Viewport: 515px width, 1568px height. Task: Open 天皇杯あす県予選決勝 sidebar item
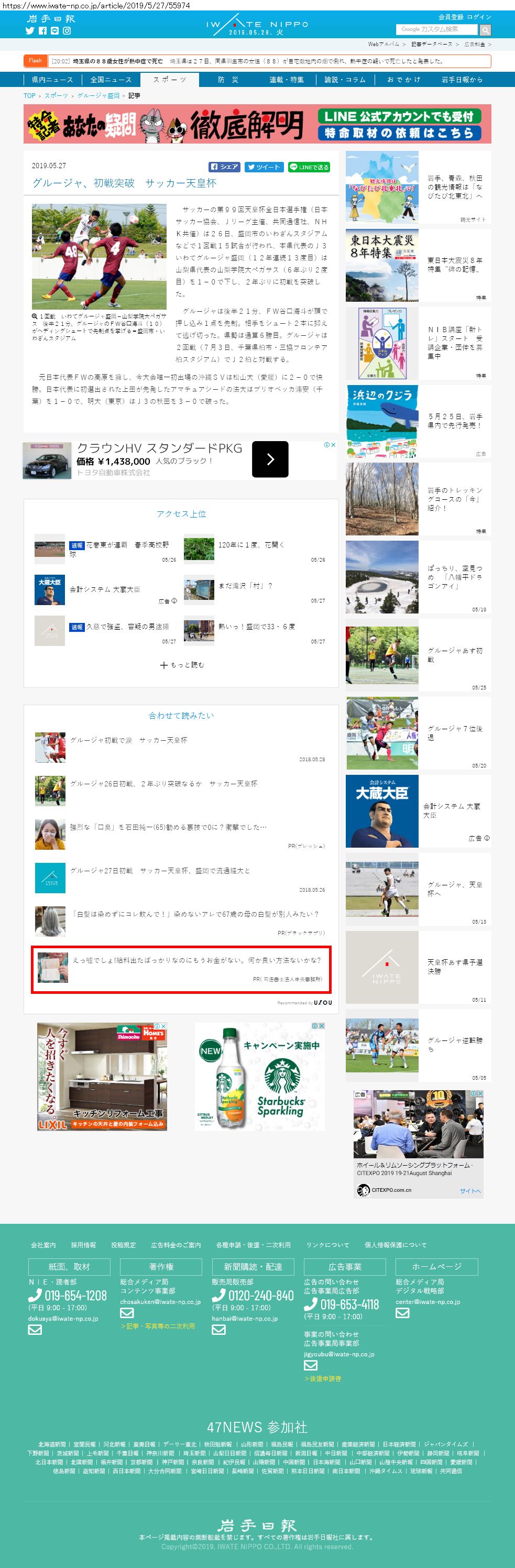[x=418, y=967]
